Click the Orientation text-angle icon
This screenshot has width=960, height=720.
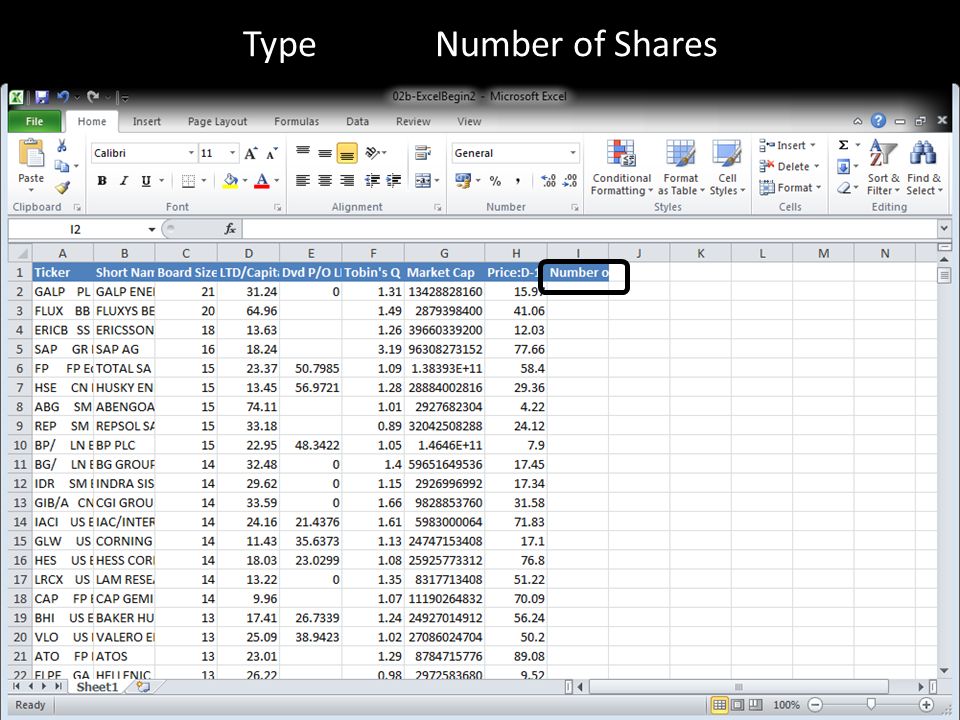click(x=373, y=152)
